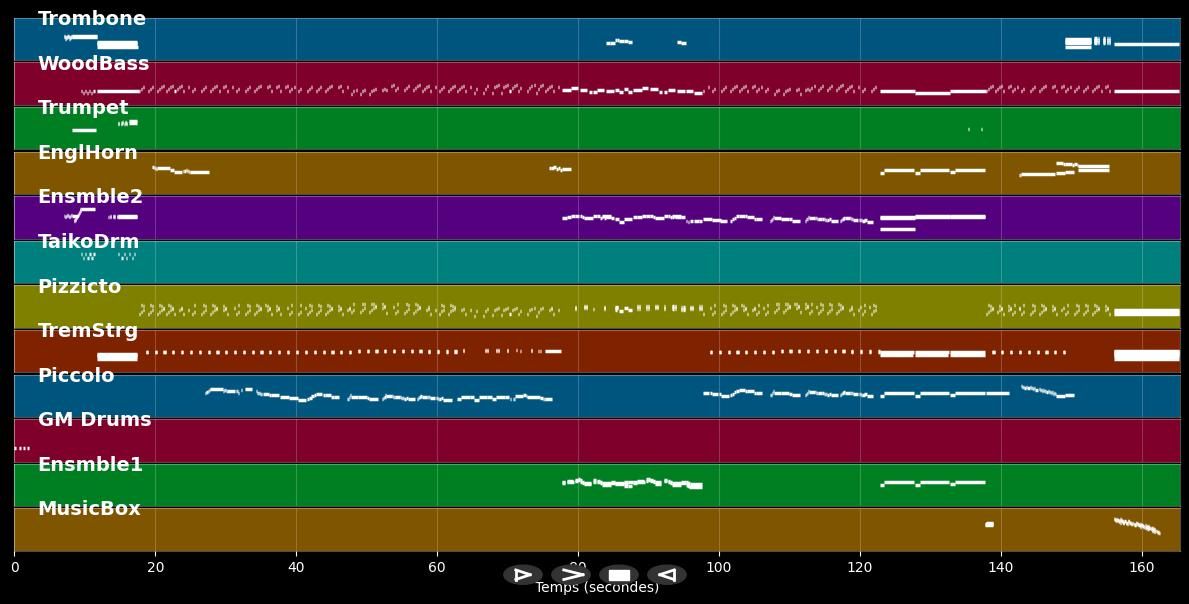Click the TremStrg track label
Screen dimensions: 1189x604
point(89,330)
